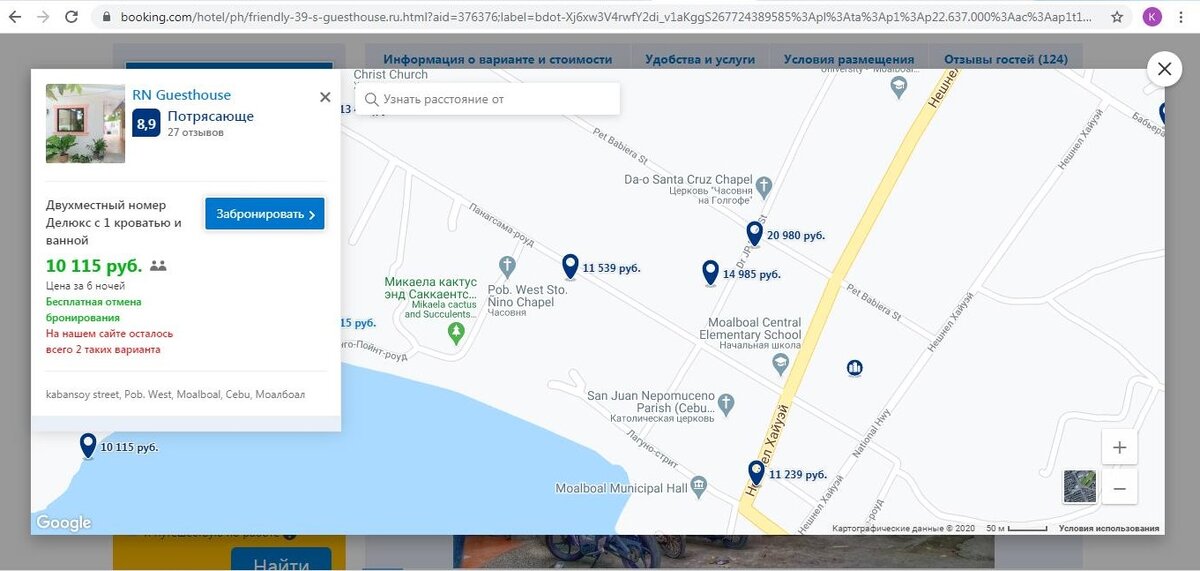Select the 14 985 руб. map pin
Viewport: 1200px width, 571px height.
pos(711,272)
